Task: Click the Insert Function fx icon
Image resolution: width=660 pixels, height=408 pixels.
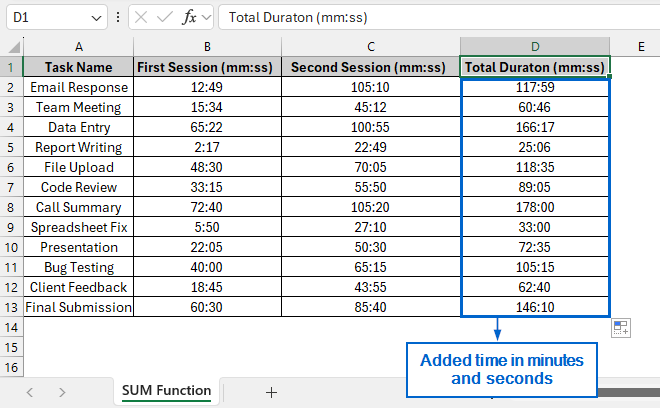Action: (189, 18)
